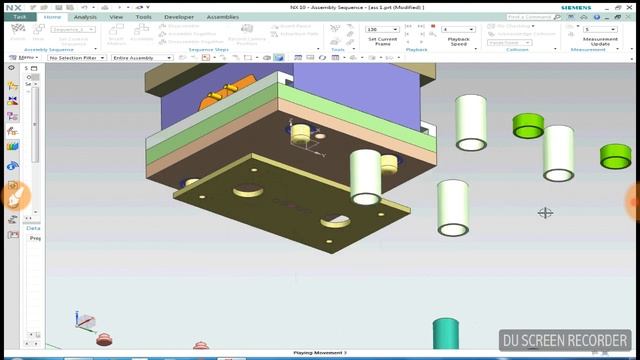Click the New sequence icon
This screenshot has width=640, height=360.
coord(38,29)
